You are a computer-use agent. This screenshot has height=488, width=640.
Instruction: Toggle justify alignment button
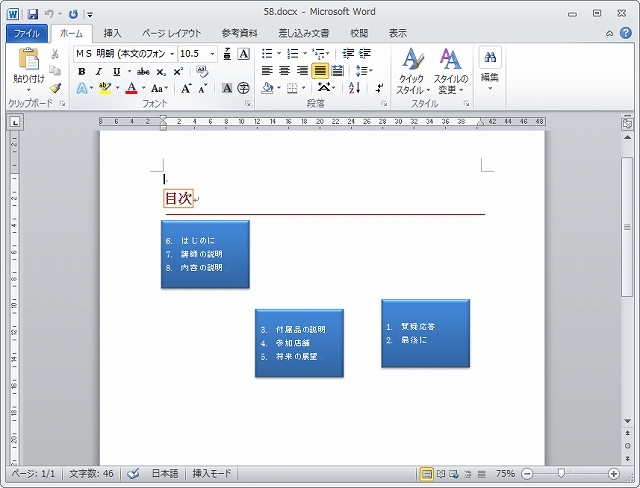(x=320, y=71)
